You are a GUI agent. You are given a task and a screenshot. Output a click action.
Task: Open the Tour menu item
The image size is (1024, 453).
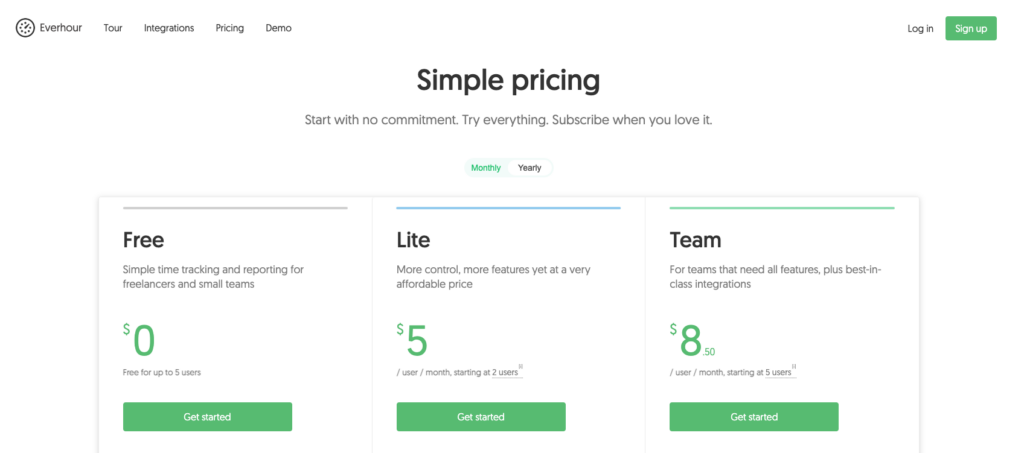click(113, 28)
